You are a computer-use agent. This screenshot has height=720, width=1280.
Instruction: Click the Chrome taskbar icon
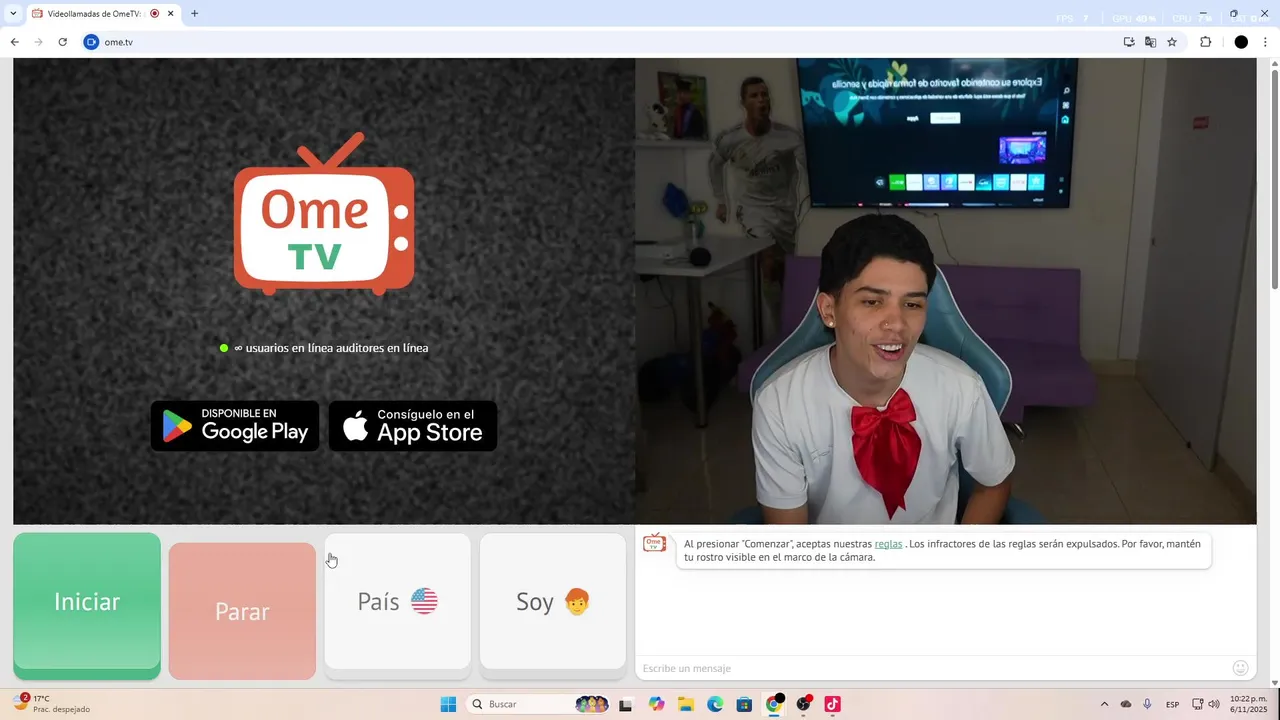(x=774, y=704)
